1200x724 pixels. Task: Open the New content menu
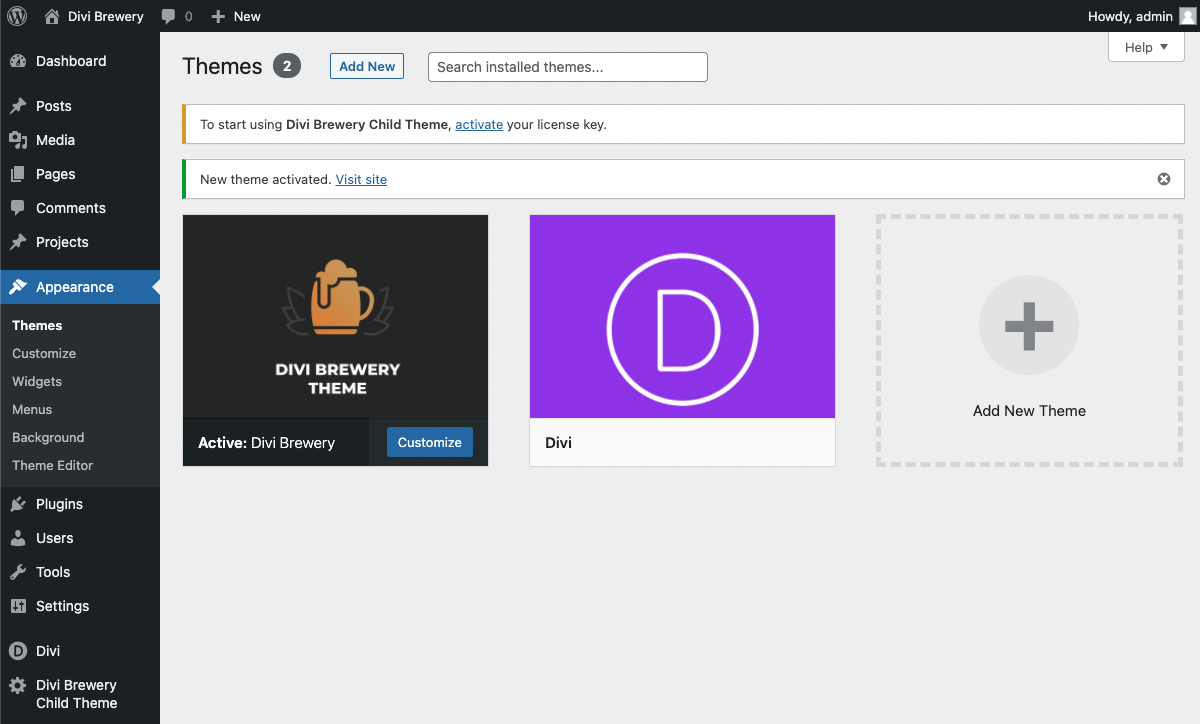pyautogui.click(x=236, y=16)
